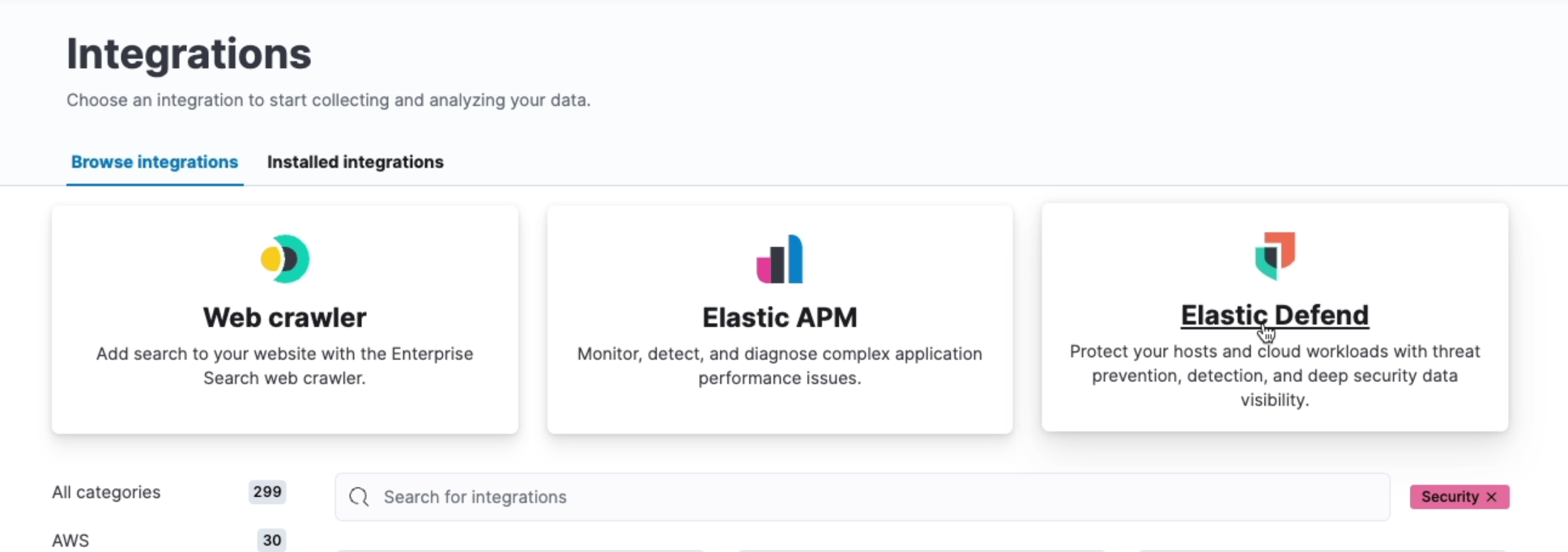Open the Installed integrations tab

(356, 162)
